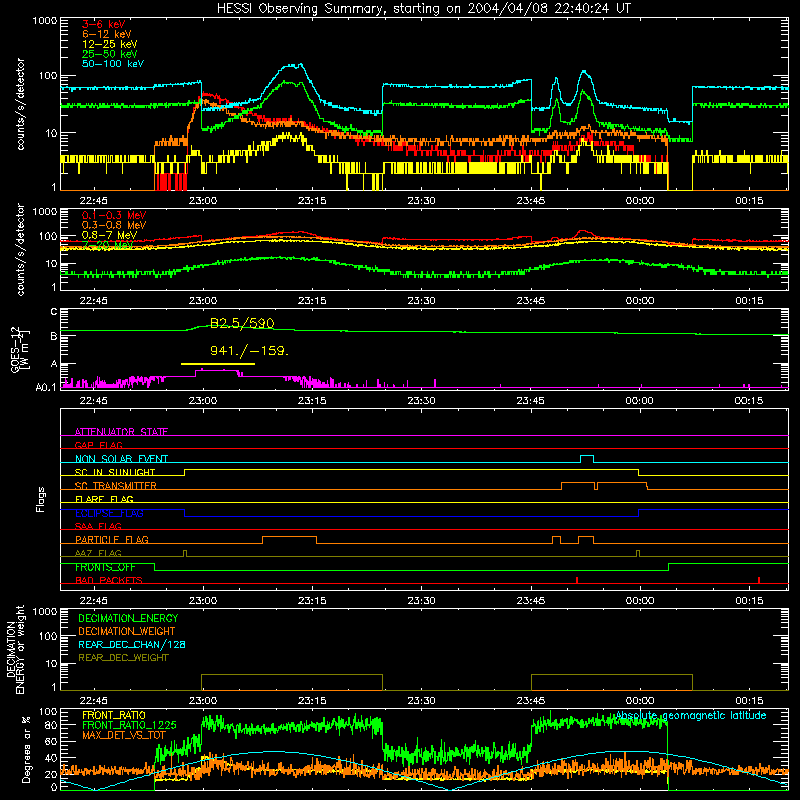800x800 pixels.
Task: Select the FRONTS_OFF flag label
Action: click(105, 567)
